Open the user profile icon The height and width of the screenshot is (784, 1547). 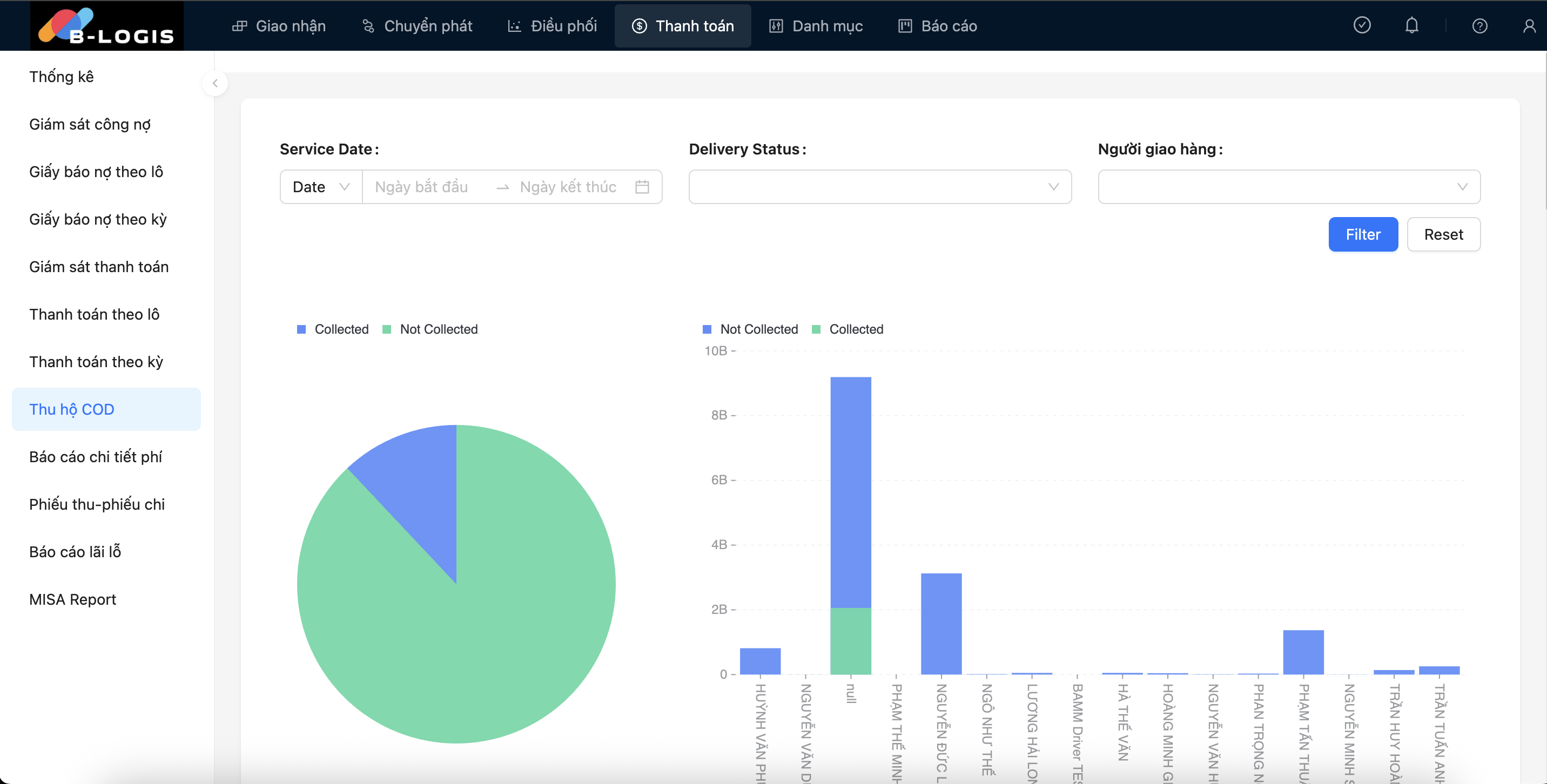point(1530,26)
